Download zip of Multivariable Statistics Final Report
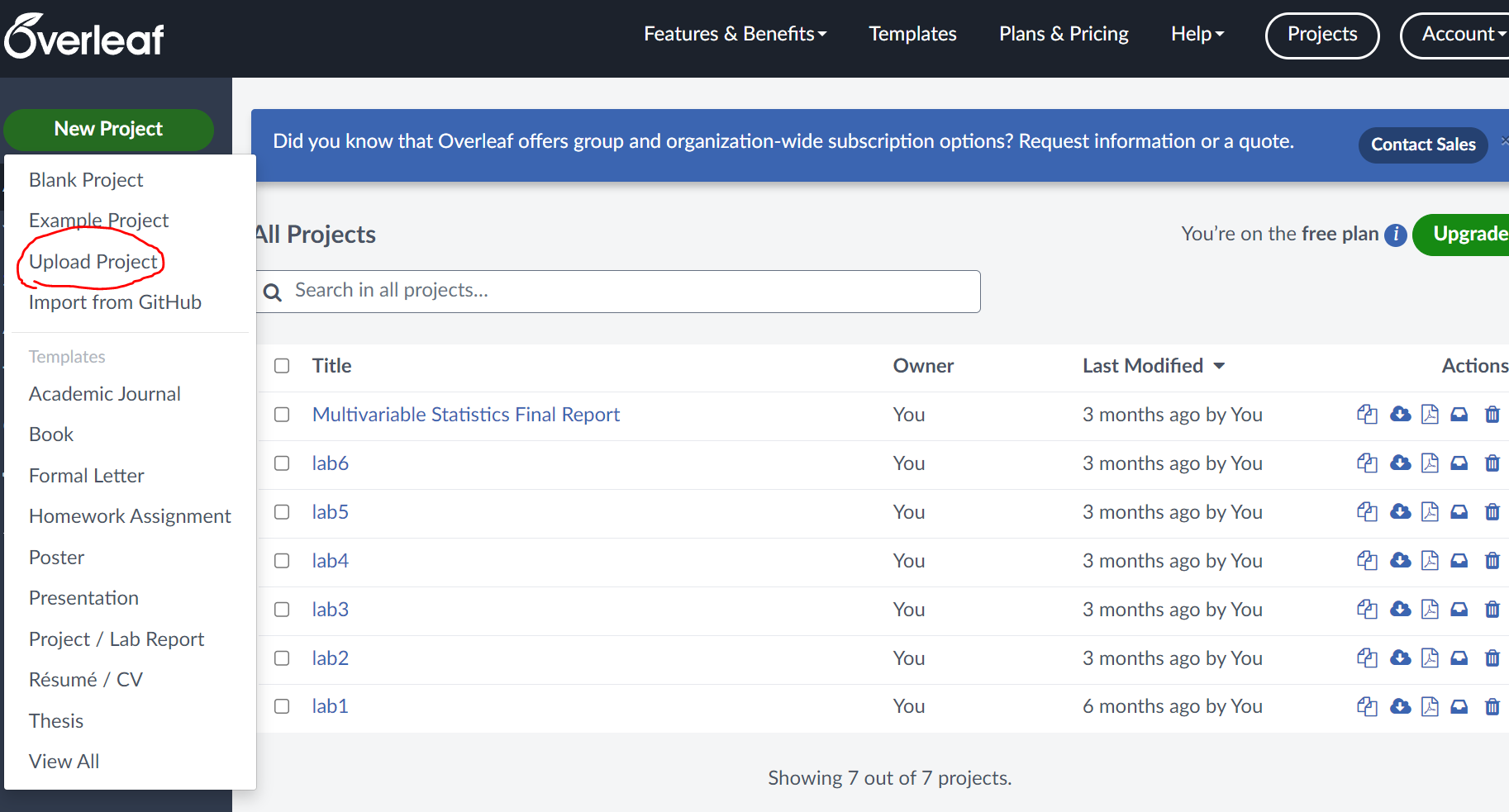Viewport: 1509px width, 812px height. point(1400,415)
